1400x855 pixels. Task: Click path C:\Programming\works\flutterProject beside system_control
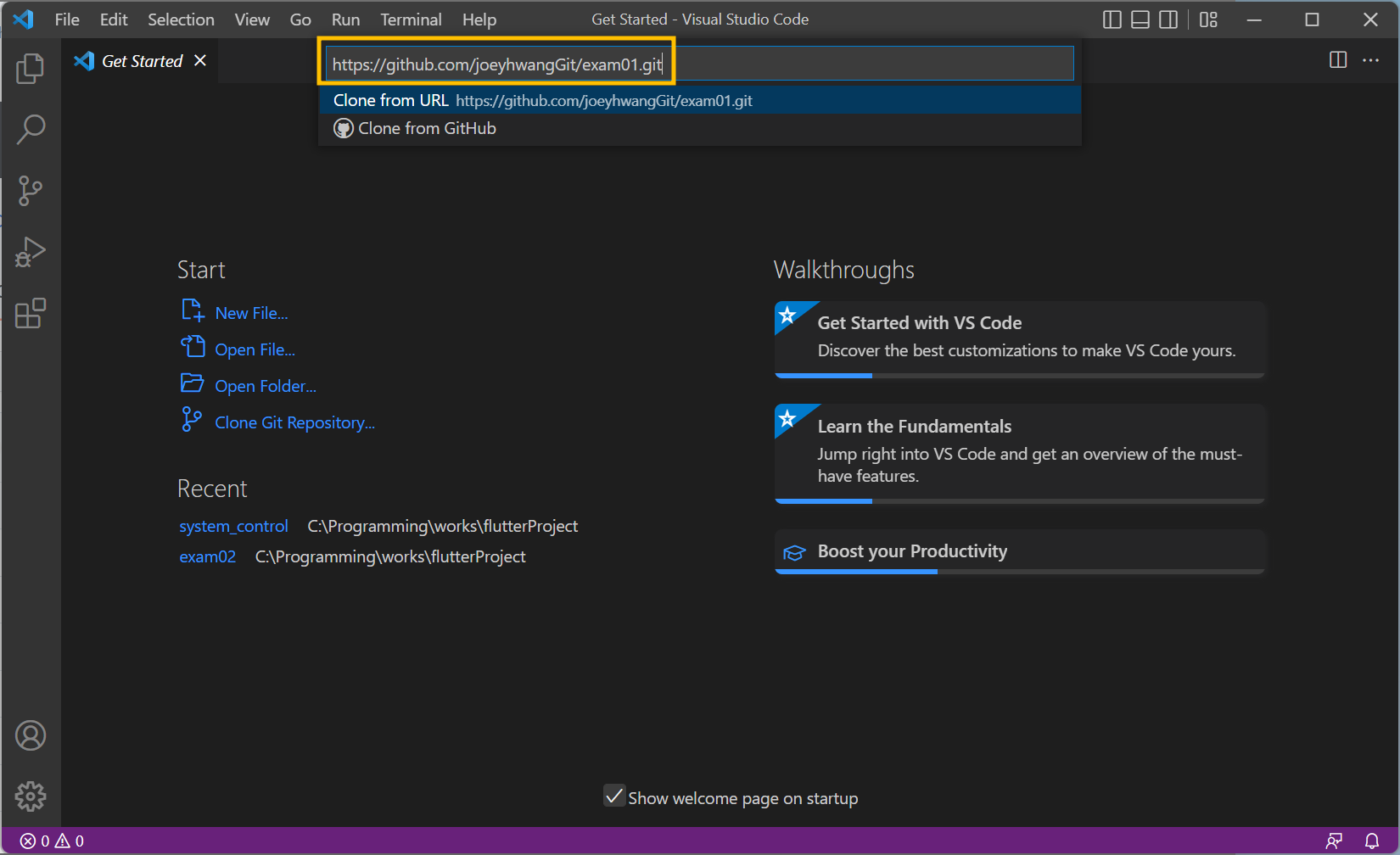coord(442,526)
